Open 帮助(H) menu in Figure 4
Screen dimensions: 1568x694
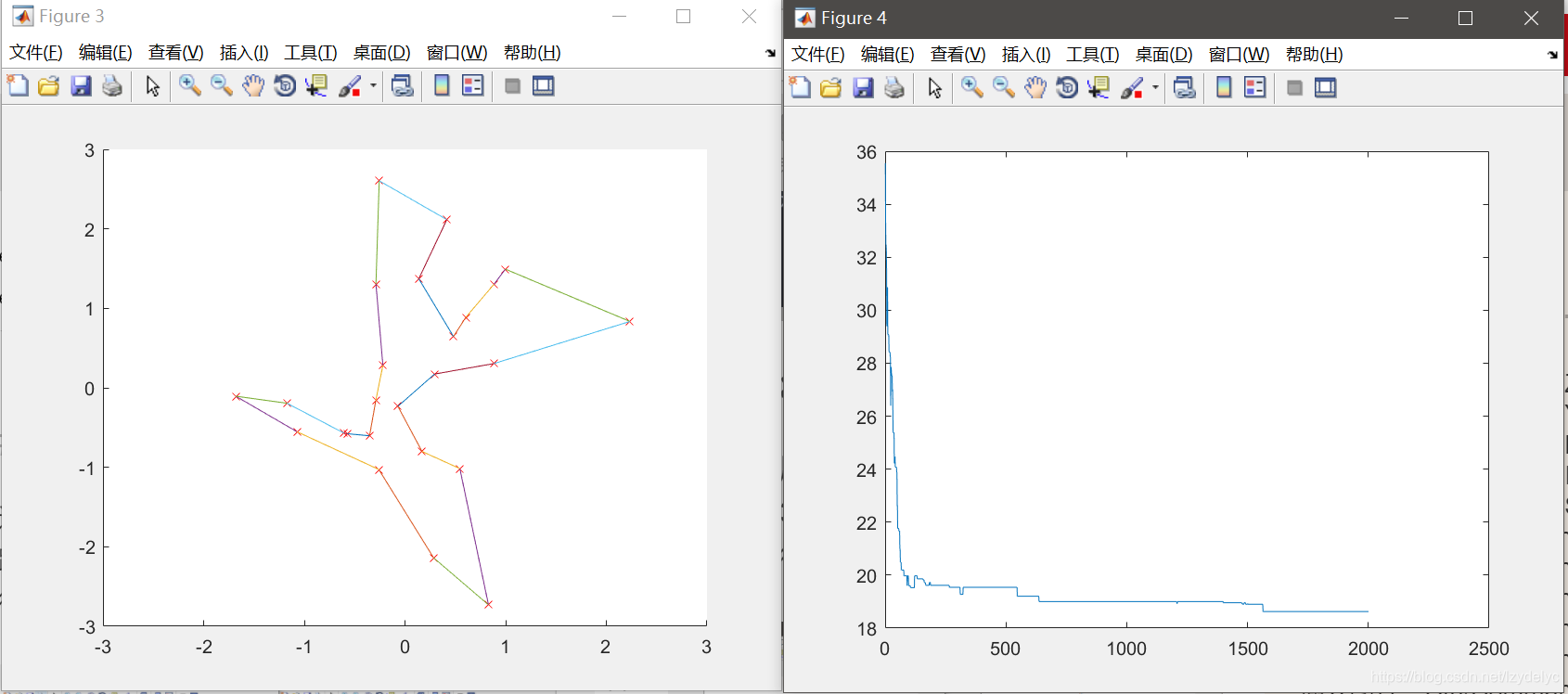click(1315, 55)
